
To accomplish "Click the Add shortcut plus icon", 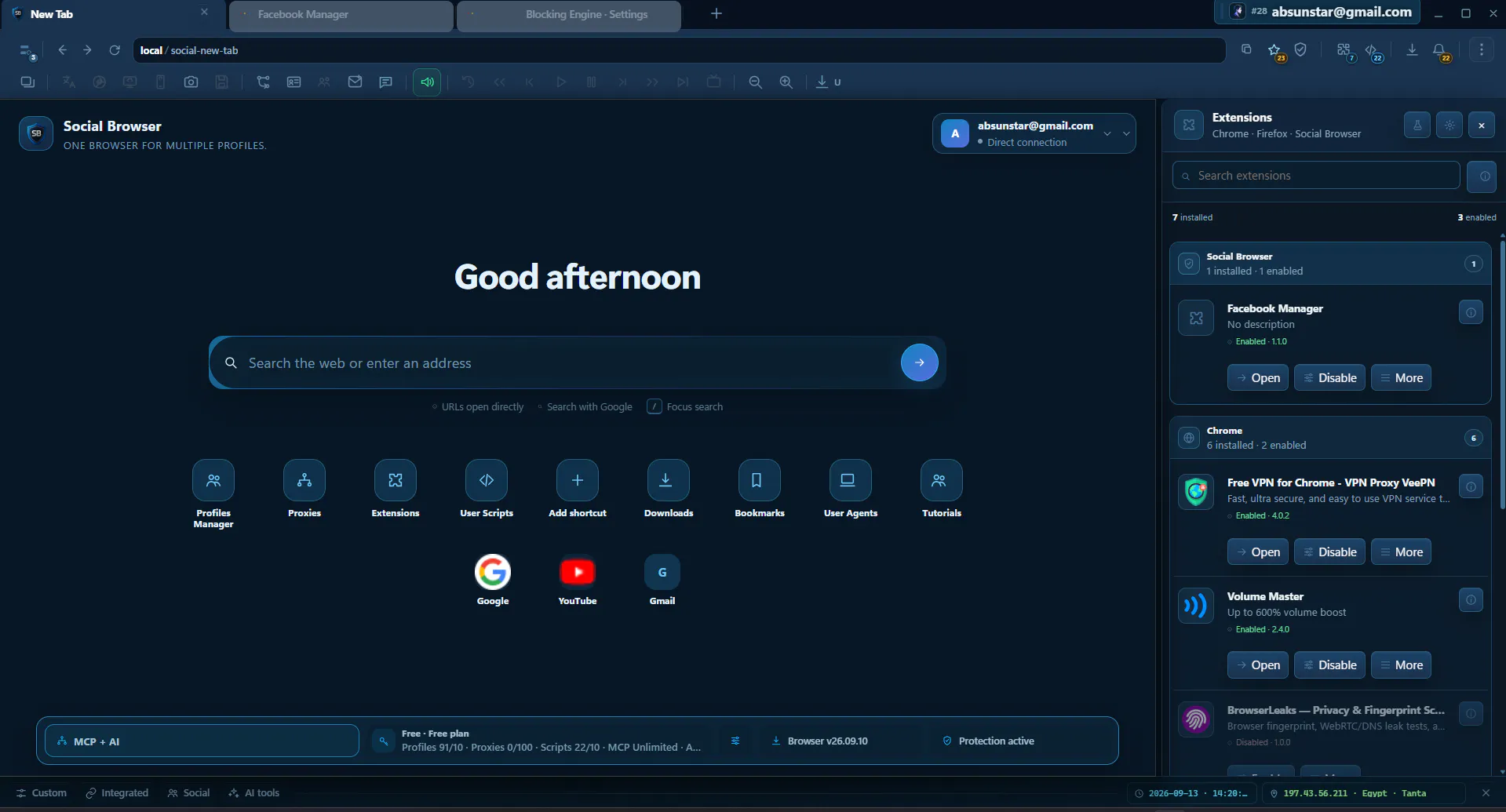I will click(578, 480).
